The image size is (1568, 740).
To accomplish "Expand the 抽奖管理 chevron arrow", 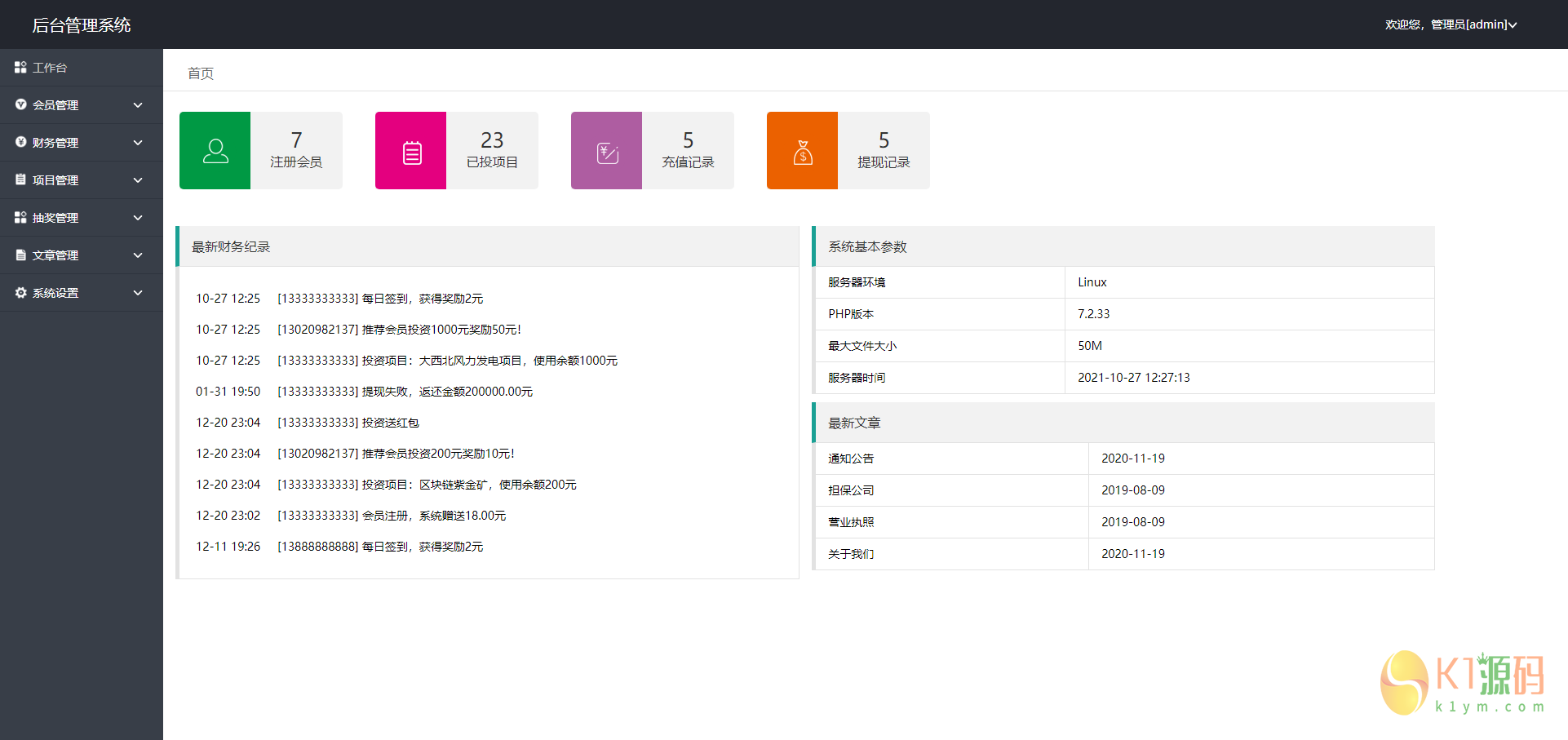I will point(138,218).
